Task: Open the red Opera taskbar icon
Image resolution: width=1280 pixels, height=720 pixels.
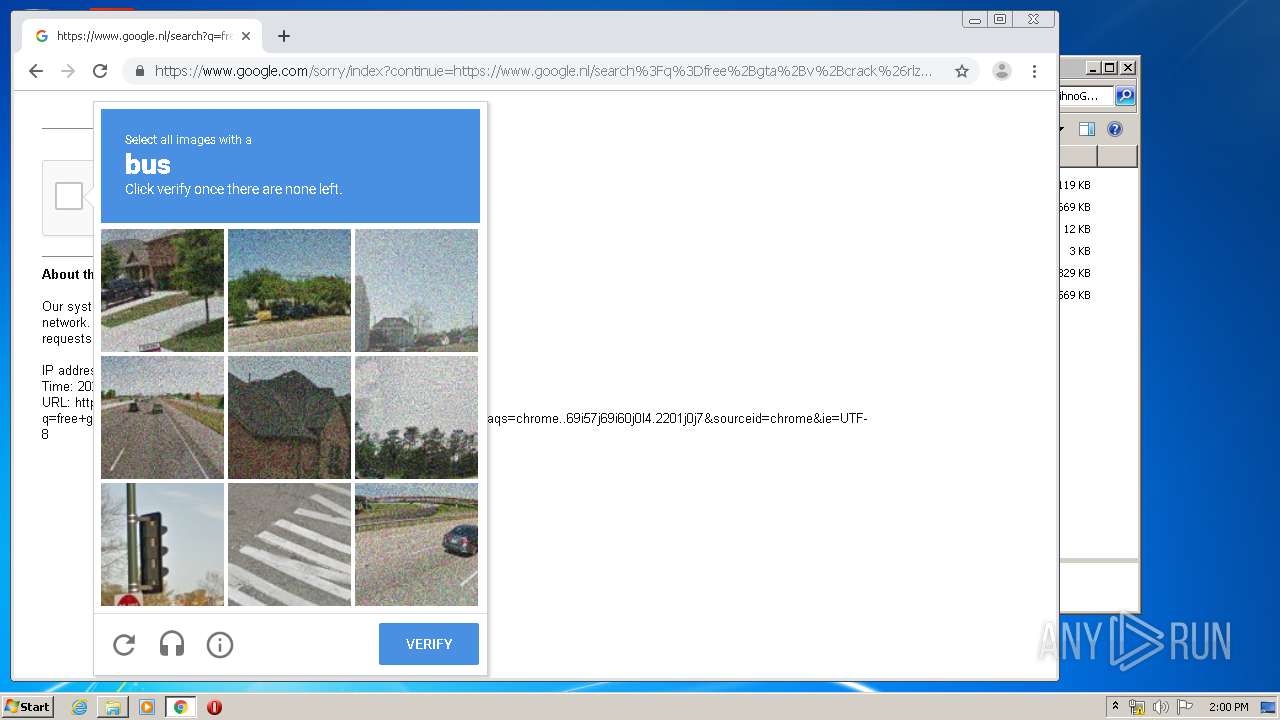Action: tap(214, 707)
